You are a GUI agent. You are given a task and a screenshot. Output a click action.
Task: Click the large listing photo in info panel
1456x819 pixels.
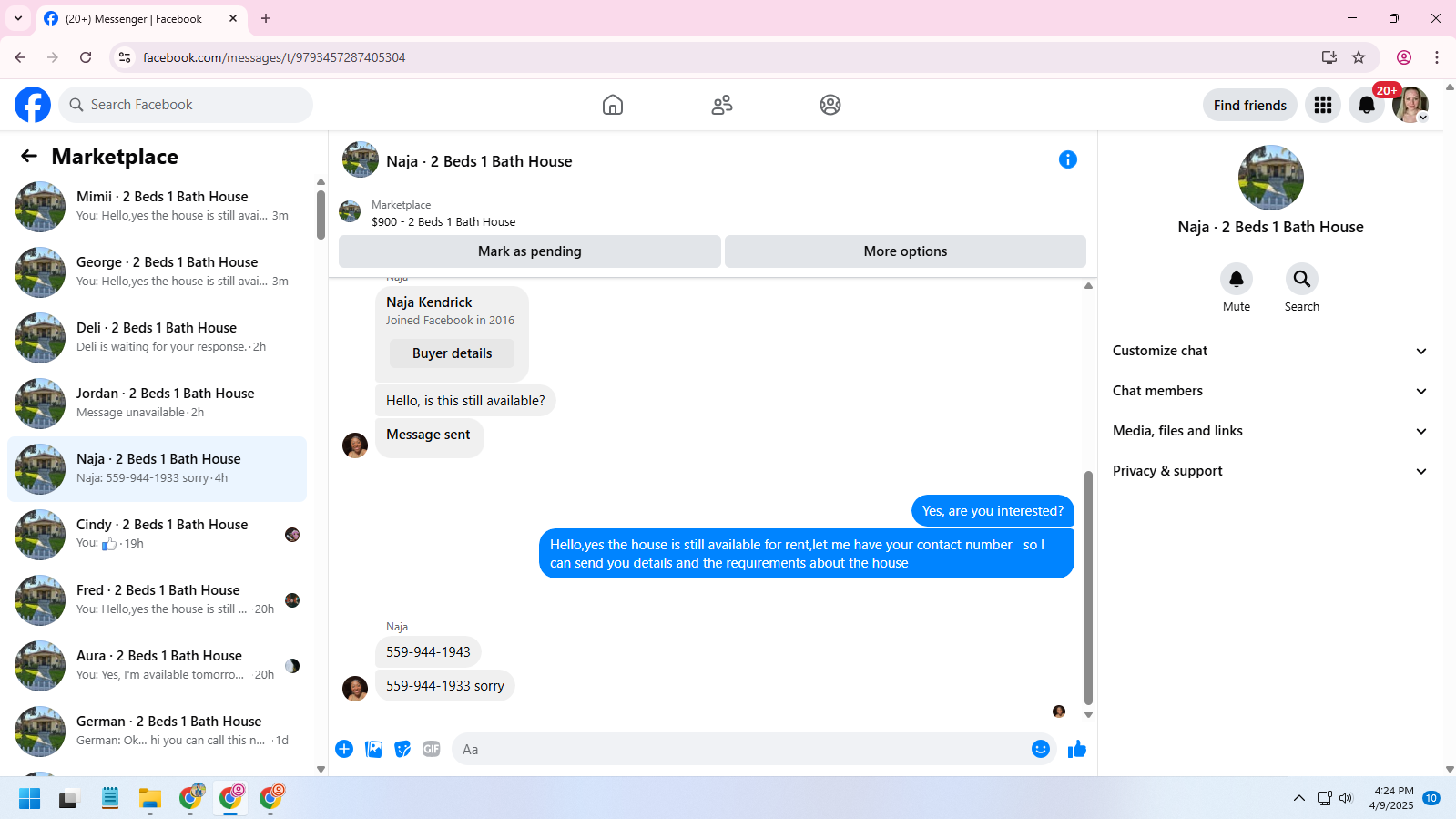click(1270, 178)
